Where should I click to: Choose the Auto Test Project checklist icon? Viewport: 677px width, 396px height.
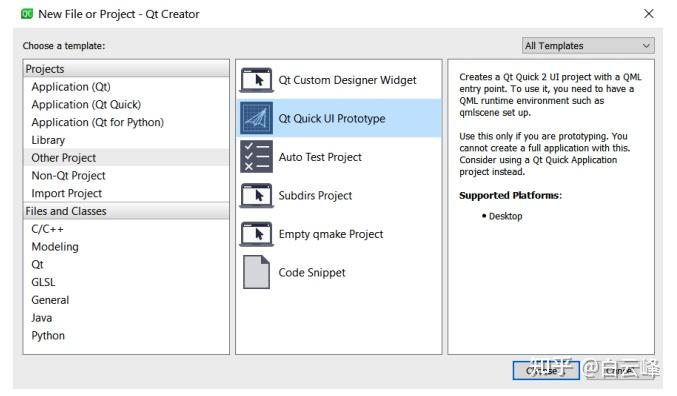(256, 156)
